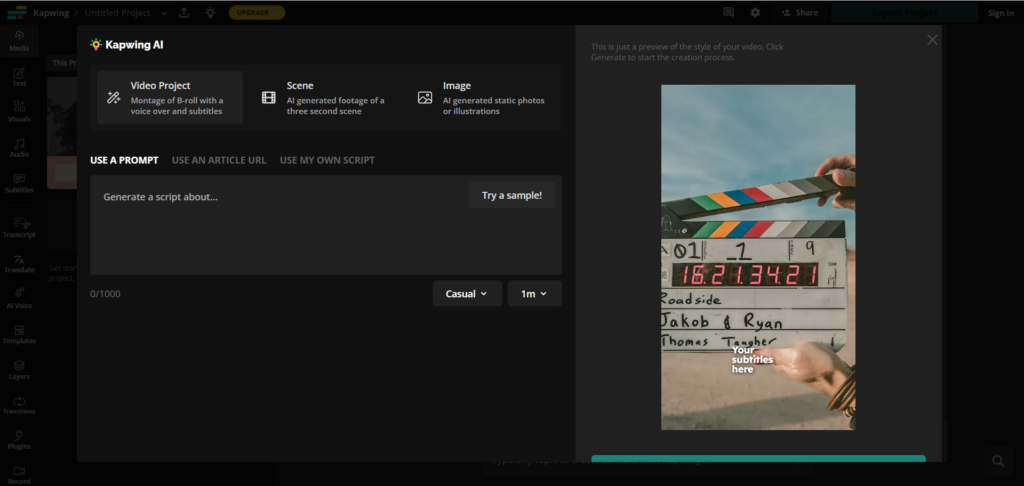Image resolution: width=1024 pixels, height=486 pixels.
Task: Click the upload/share arrow icon in top bar
Action: tap(184, 12)
